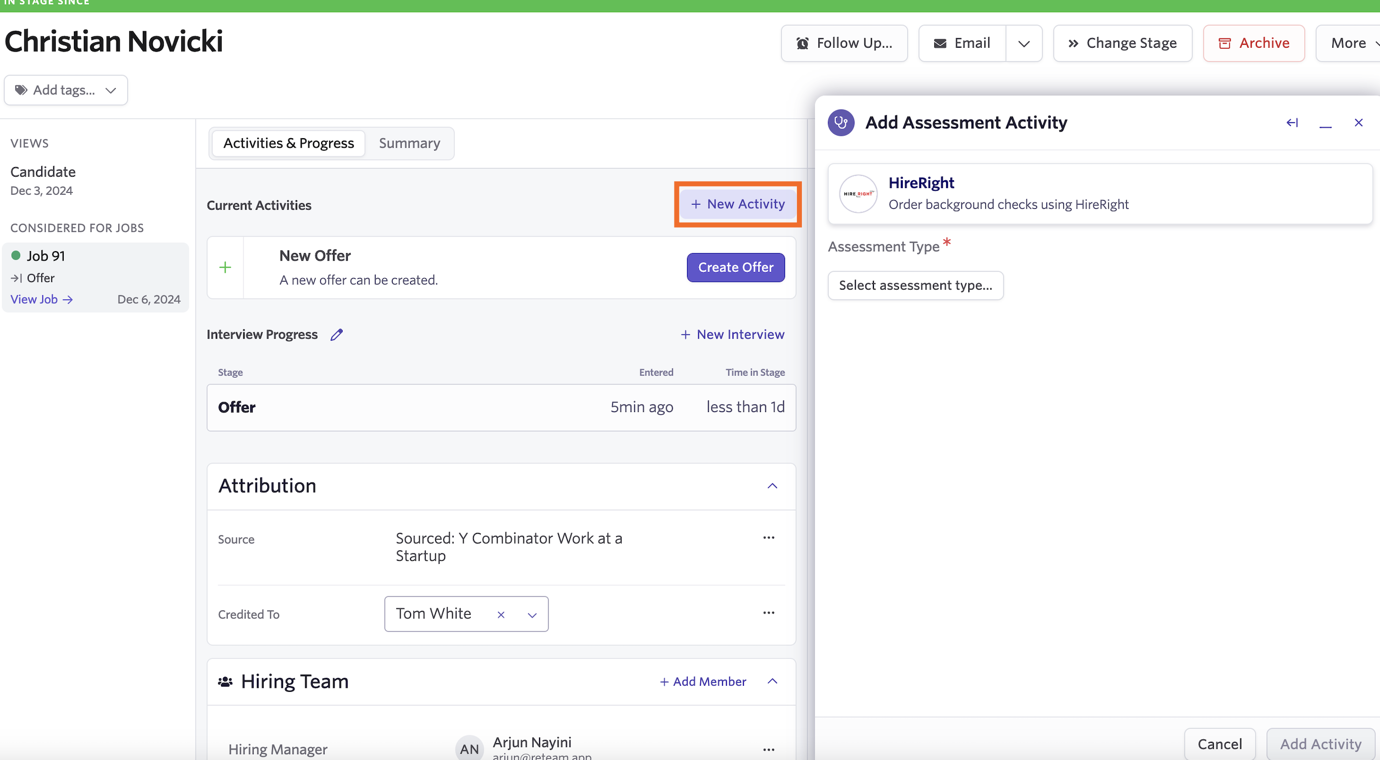Open the More menu
The image size is (1380, 760).
[1350, 43]
